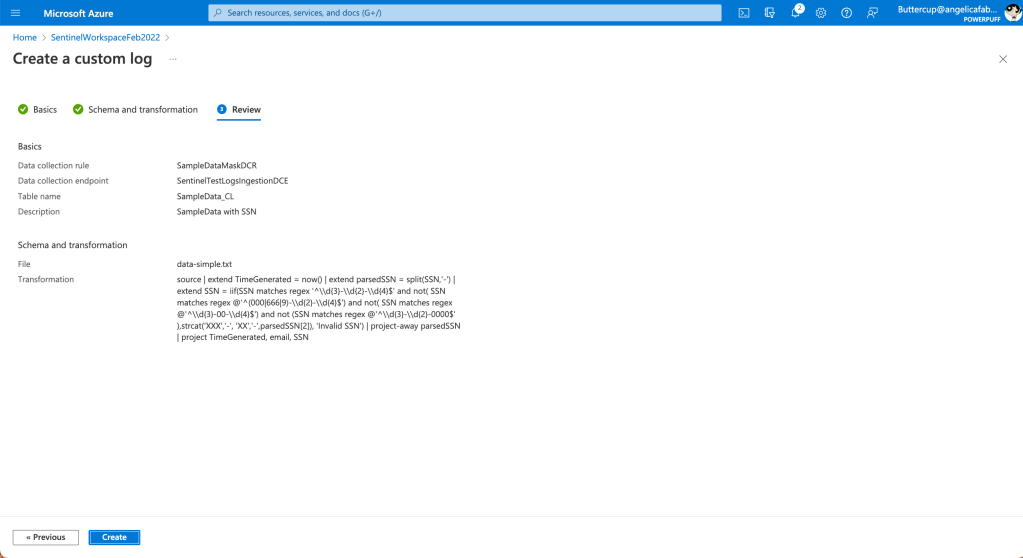The image size is (1023, 558).
Task: Click the Buttercup account avatar picture
Action: click(1010, 13)
